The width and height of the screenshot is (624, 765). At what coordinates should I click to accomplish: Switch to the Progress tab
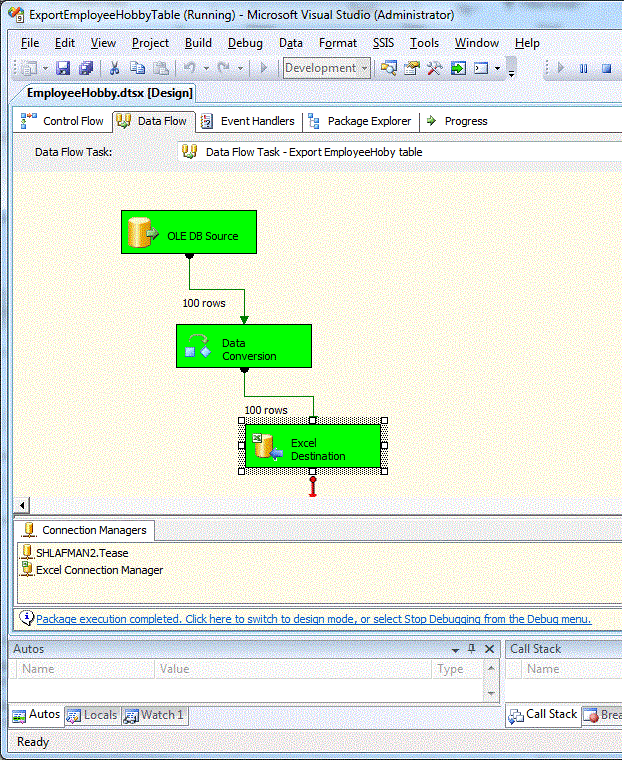(x=457, y=121)
